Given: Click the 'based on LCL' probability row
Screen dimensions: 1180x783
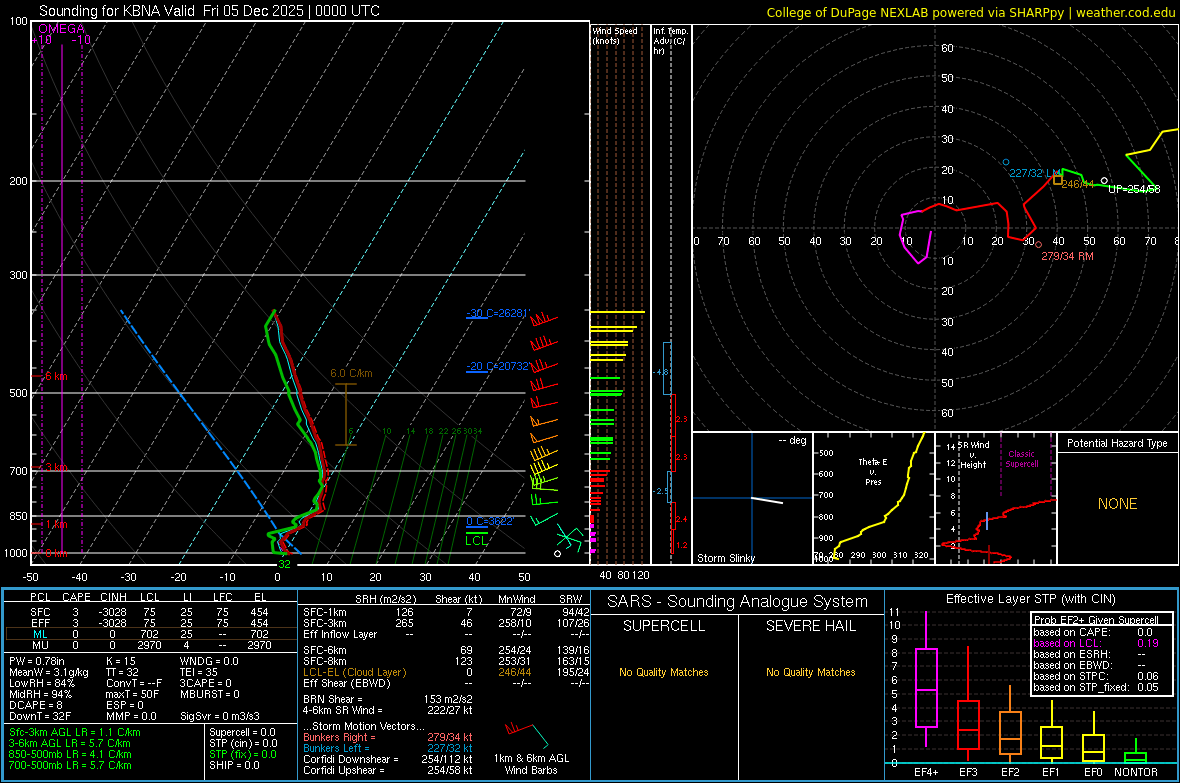Looking at the screenshot, I should coord(1068,643).
